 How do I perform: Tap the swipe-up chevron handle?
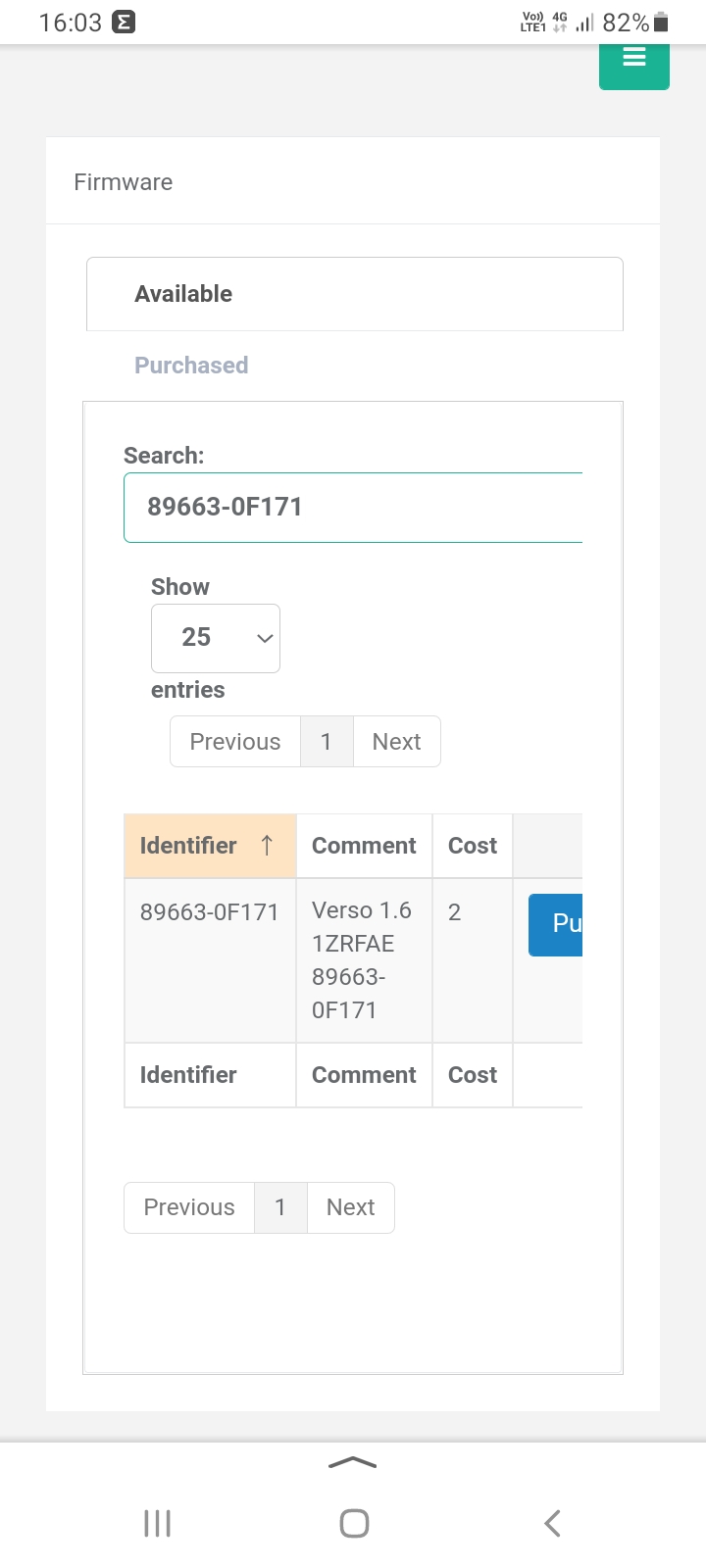353,1463
